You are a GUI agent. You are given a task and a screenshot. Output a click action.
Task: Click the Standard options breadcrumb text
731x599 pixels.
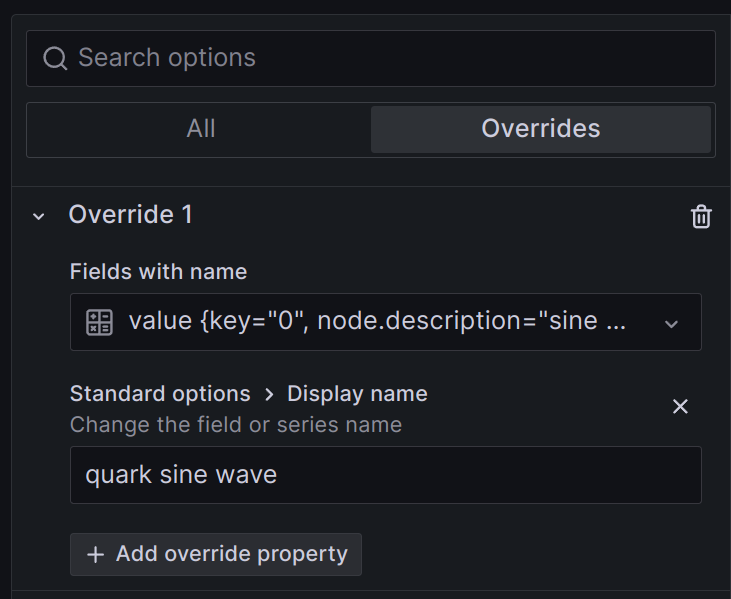160,394
